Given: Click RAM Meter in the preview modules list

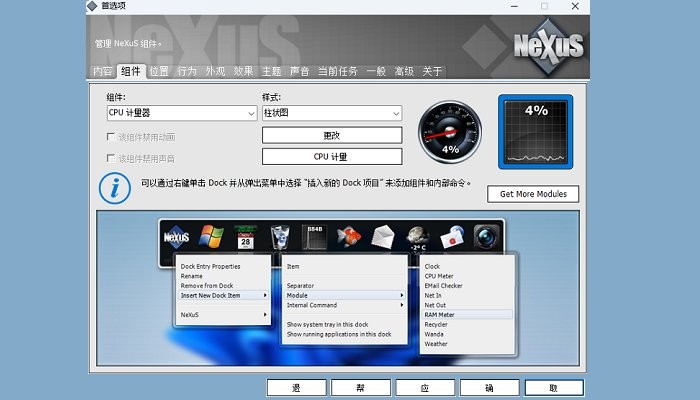Looking at the screenshot, I should click(467, 315).
